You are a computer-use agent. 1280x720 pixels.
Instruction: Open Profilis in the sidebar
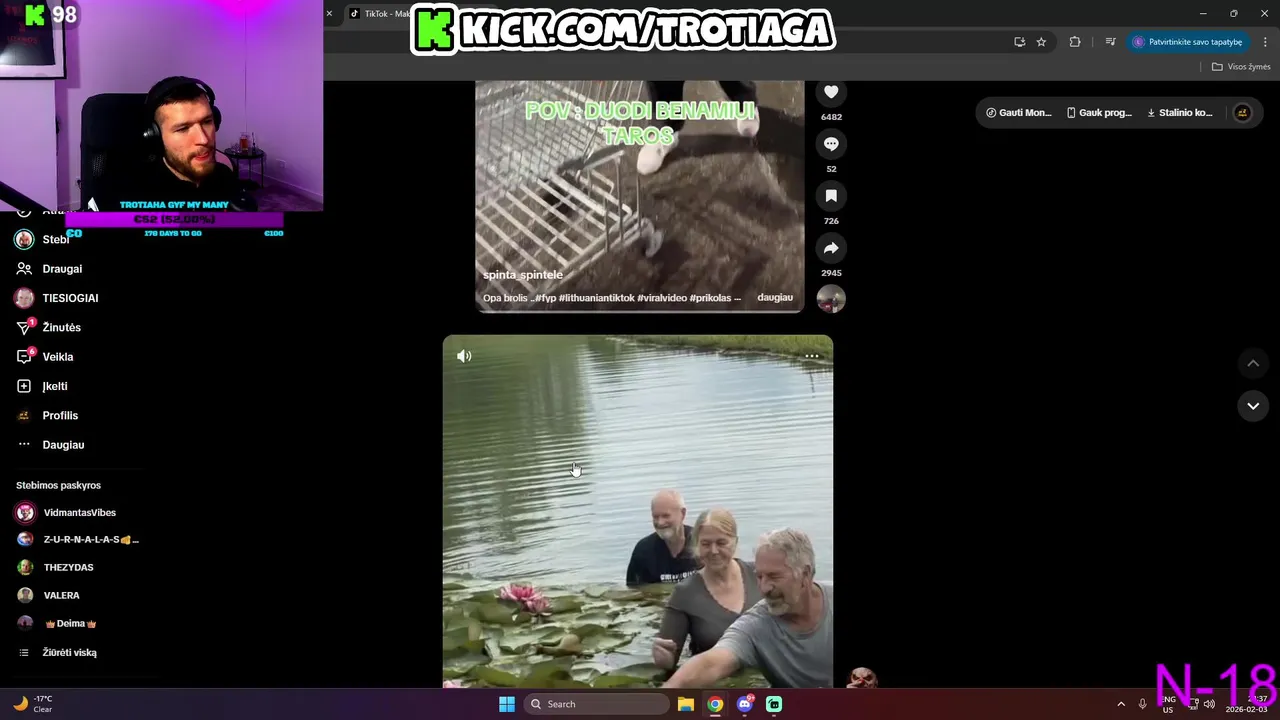click(60, 416)
